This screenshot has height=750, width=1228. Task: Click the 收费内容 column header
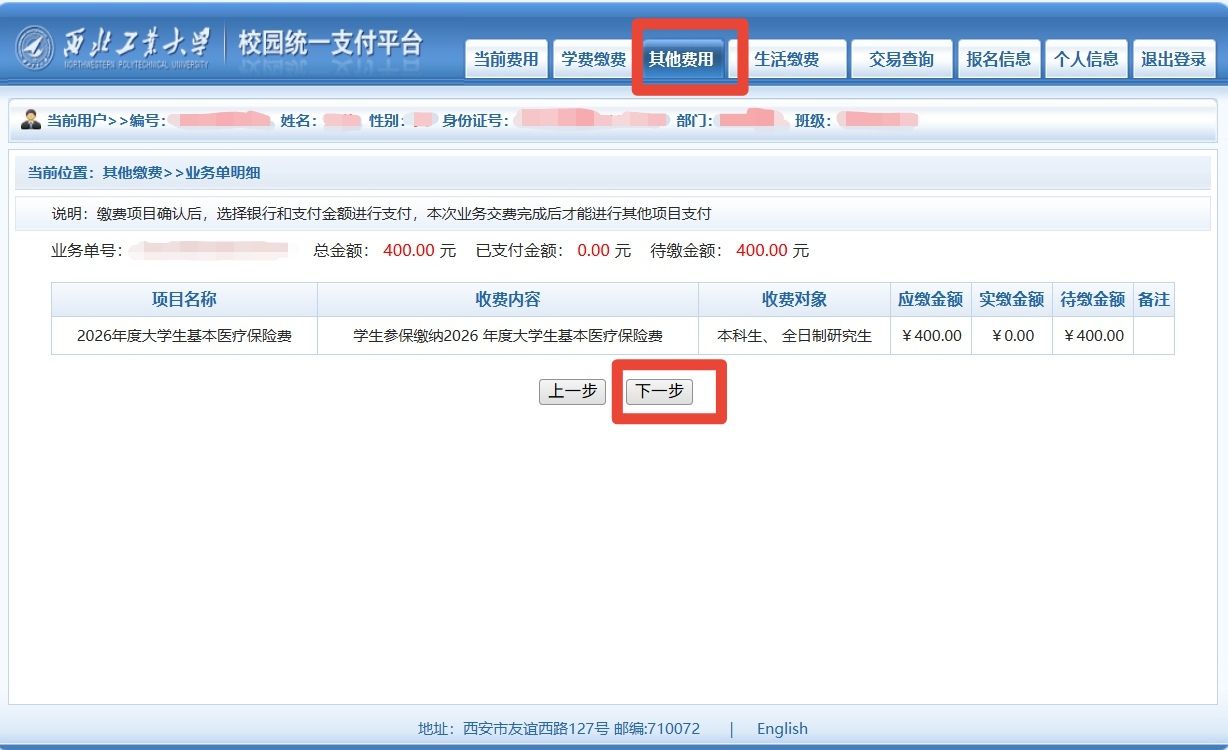(507, 299)
